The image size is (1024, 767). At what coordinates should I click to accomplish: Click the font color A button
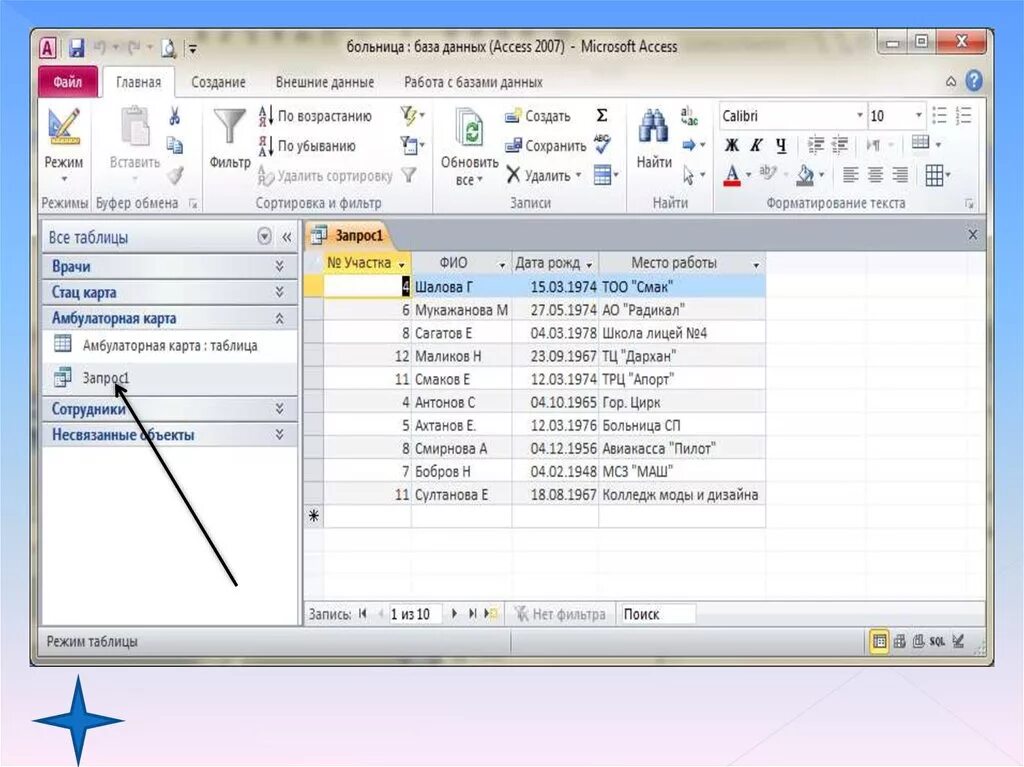[x=732, y=175]
